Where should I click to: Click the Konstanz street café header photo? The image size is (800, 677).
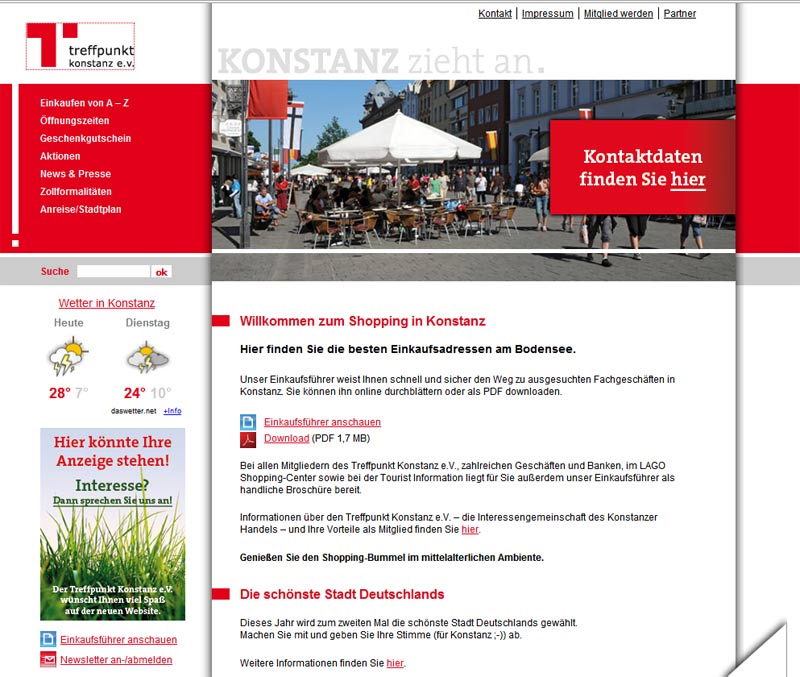[473, 180]
